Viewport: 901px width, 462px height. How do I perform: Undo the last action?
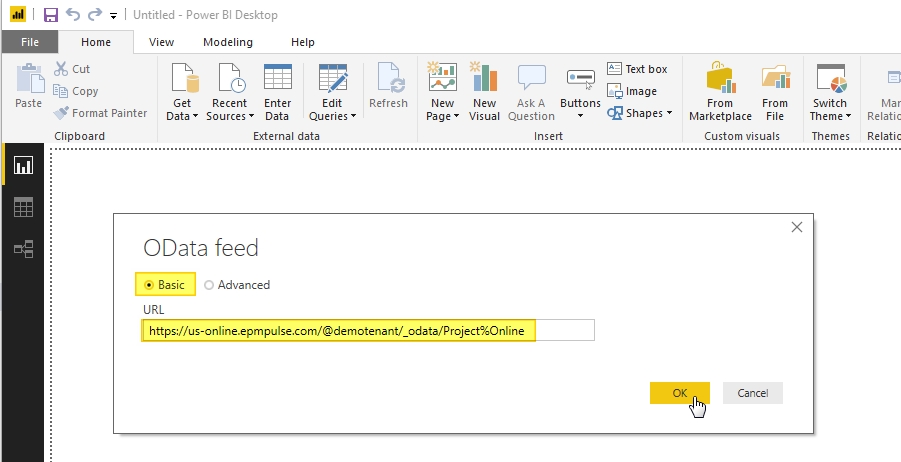tap(72, 14)
